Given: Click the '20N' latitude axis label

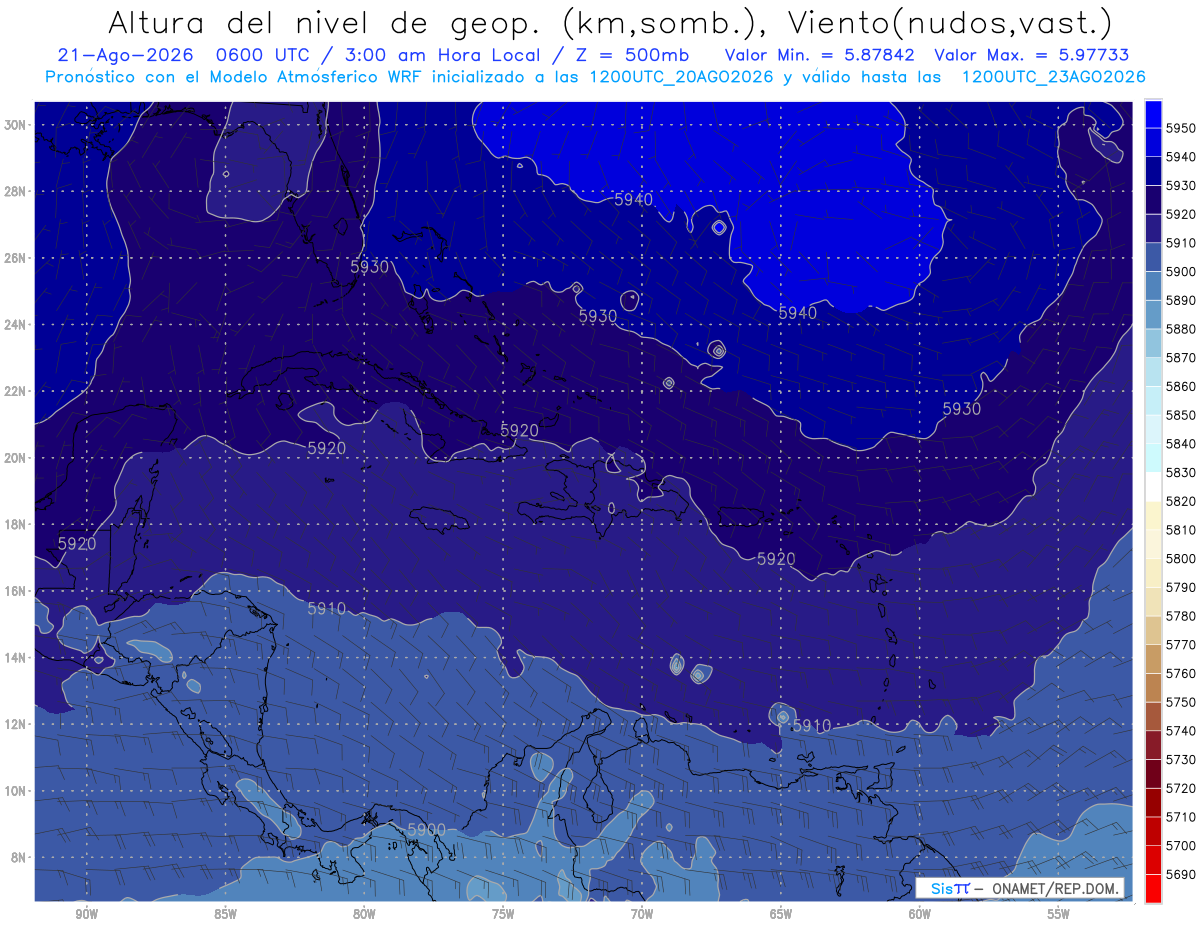Looking at the screenshot, I should [x=15, y=458].
